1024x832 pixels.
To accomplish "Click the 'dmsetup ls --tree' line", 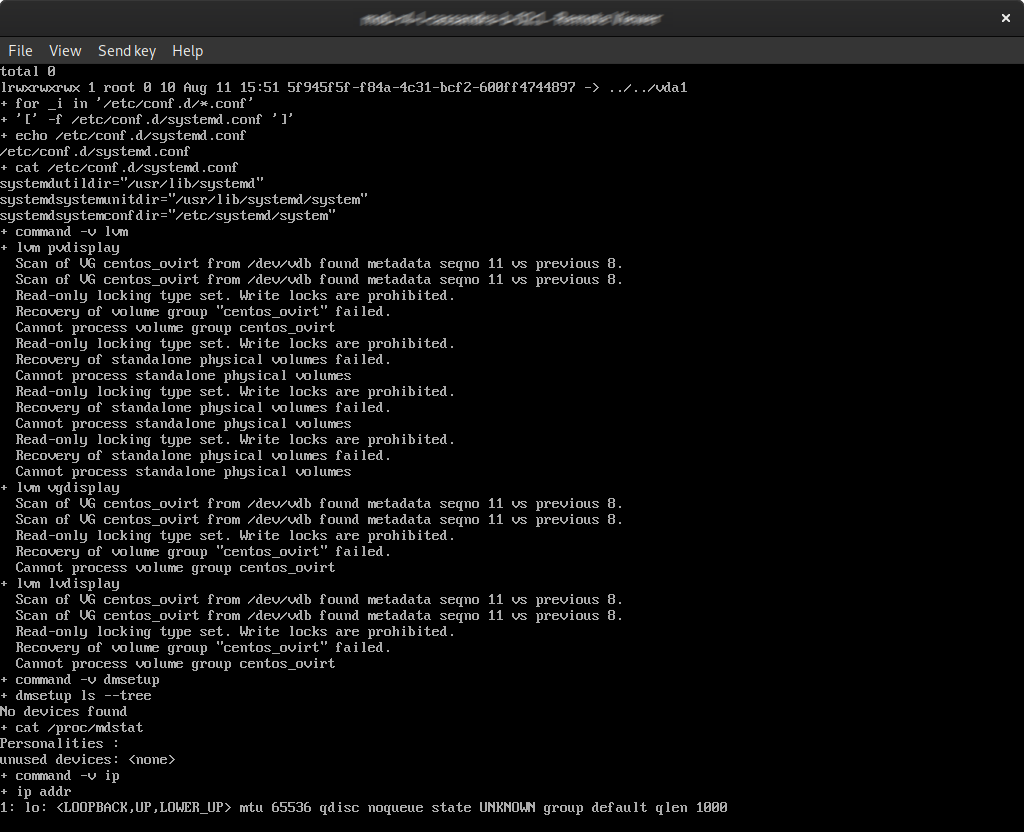I will click(76, 696).
